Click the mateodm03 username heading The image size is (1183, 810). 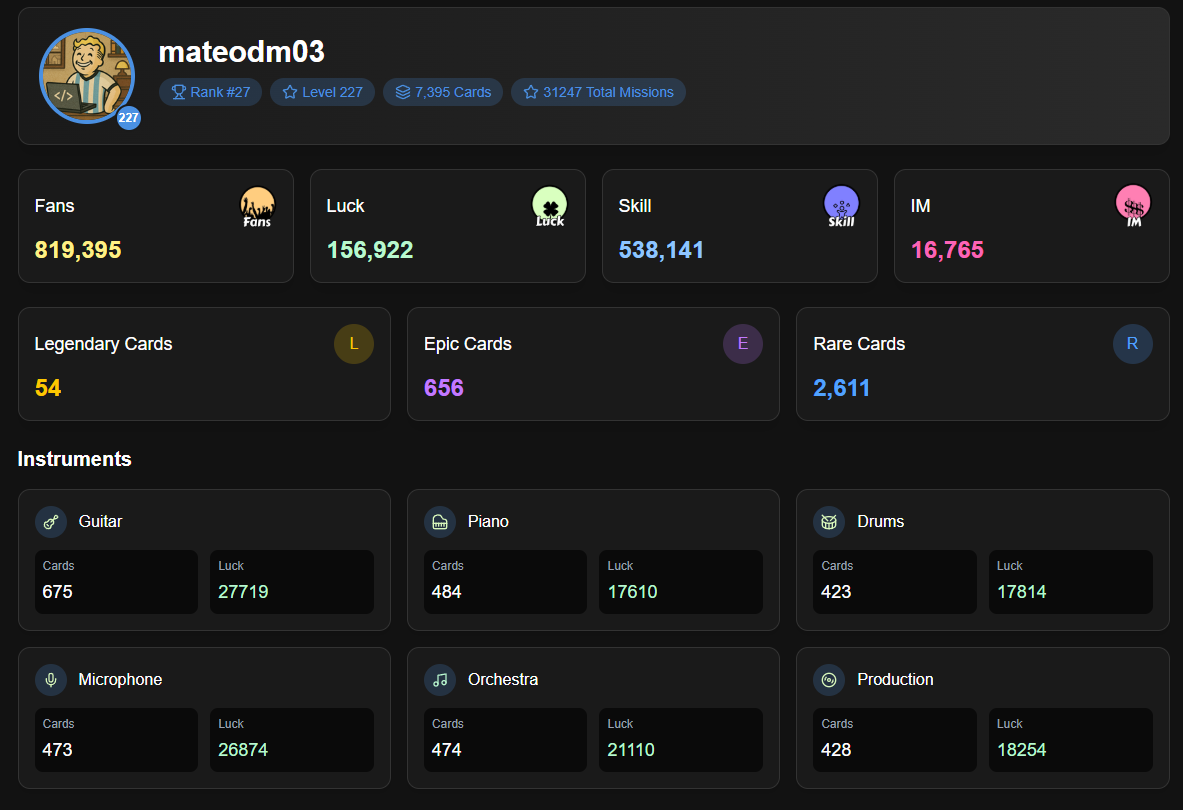[242, 52]
